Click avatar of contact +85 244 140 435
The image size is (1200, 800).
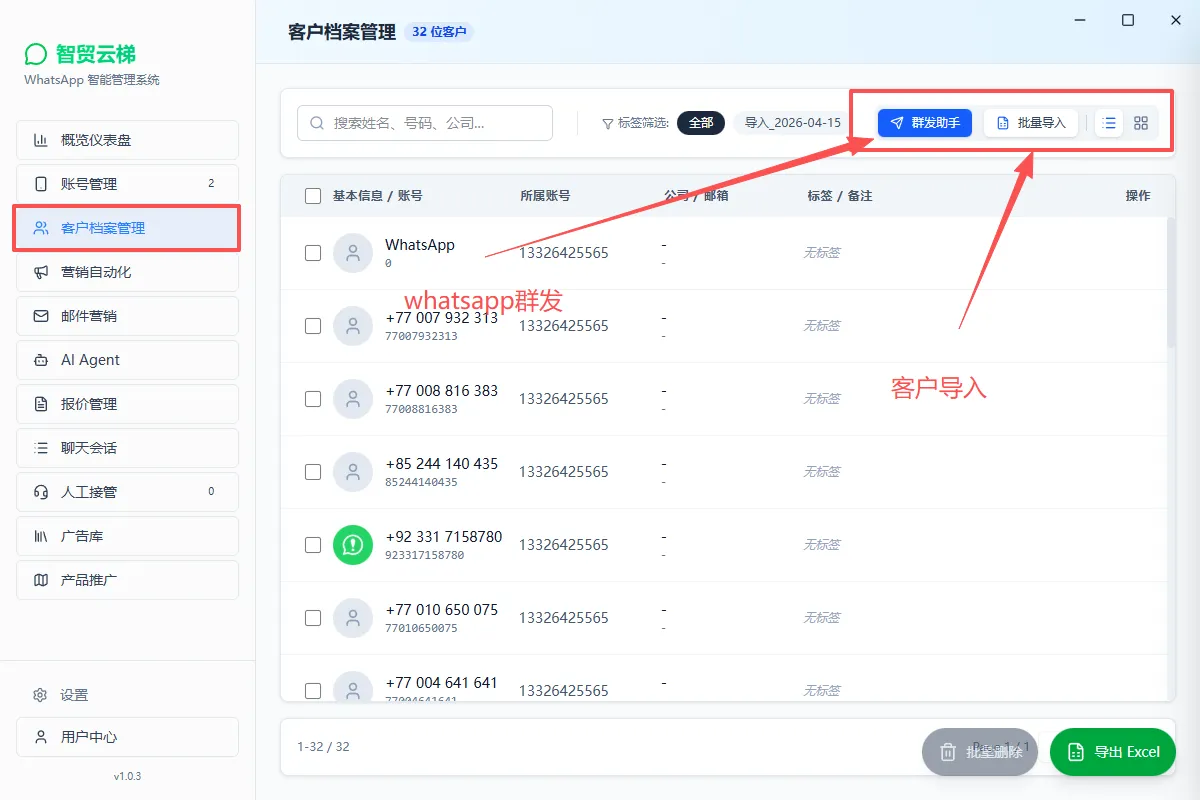[353, 472]
